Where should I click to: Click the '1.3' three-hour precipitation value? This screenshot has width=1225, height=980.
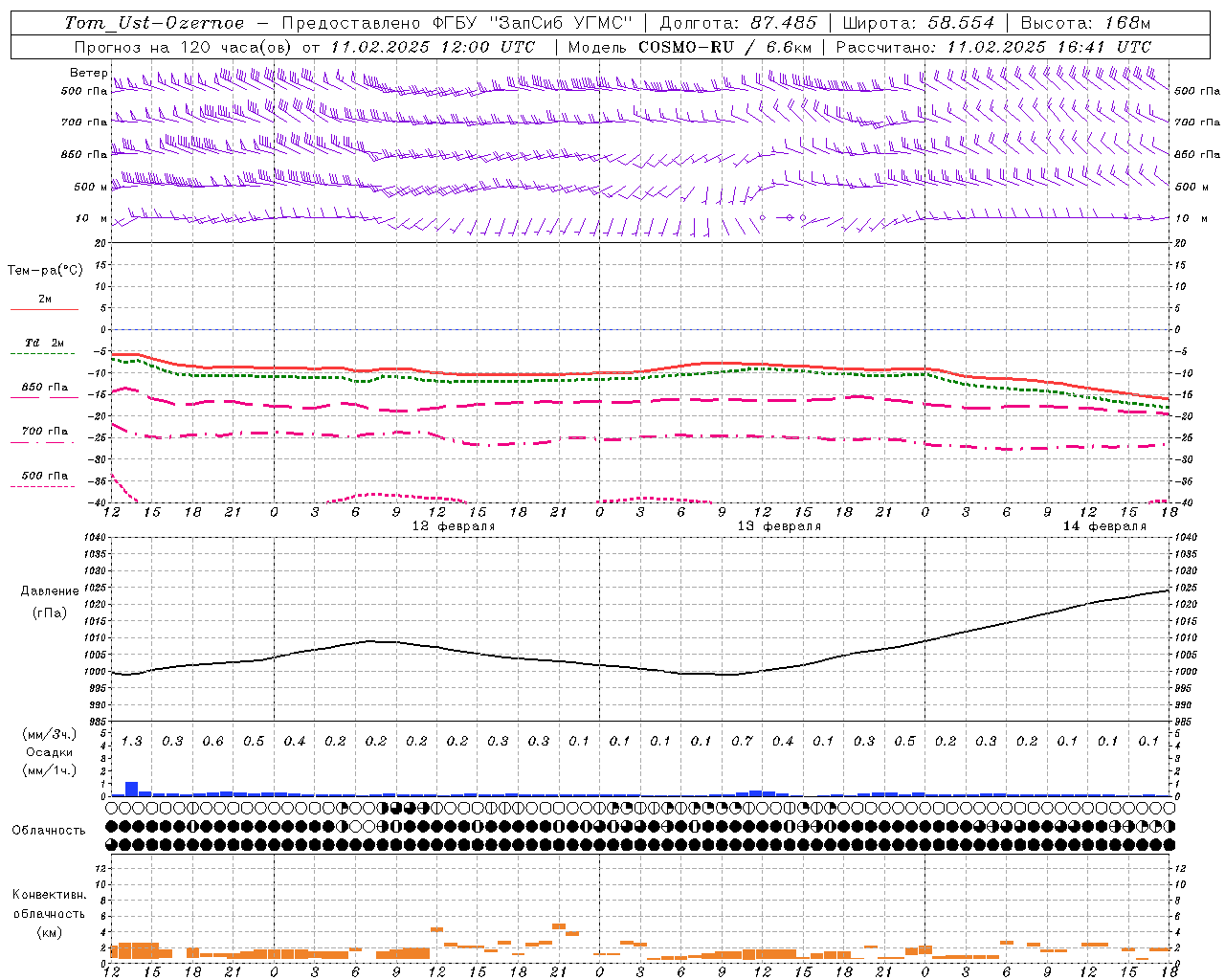pos(131,741)
